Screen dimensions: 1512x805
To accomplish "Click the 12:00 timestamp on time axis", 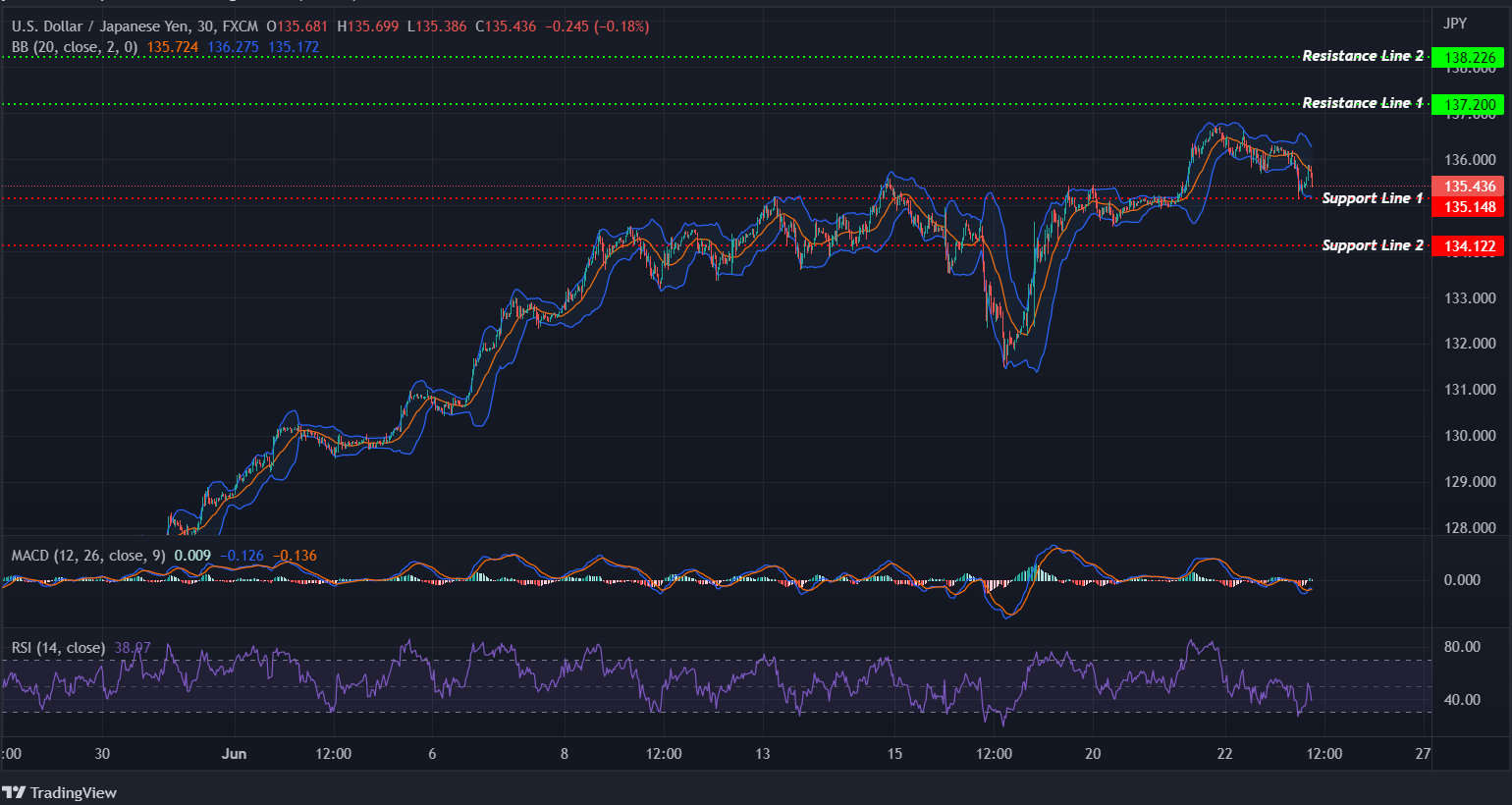I will click(334, 754).
